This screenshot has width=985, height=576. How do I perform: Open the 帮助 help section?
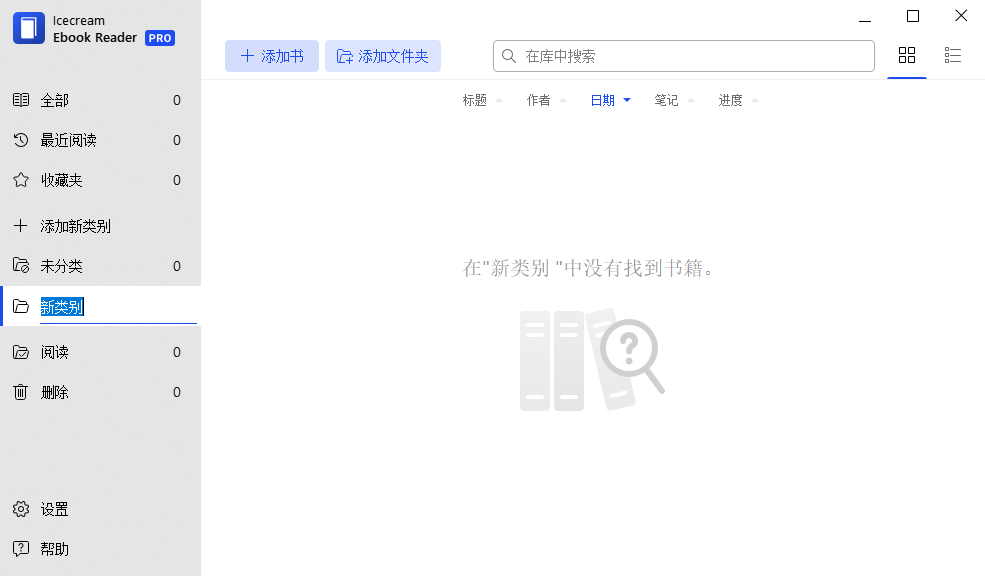tap(54, 548)
